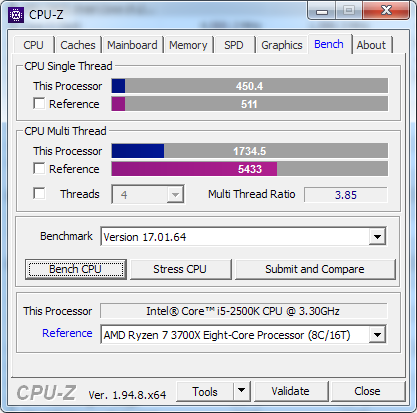Open the Graphics tab
The image size is (417, 413).
282,45
